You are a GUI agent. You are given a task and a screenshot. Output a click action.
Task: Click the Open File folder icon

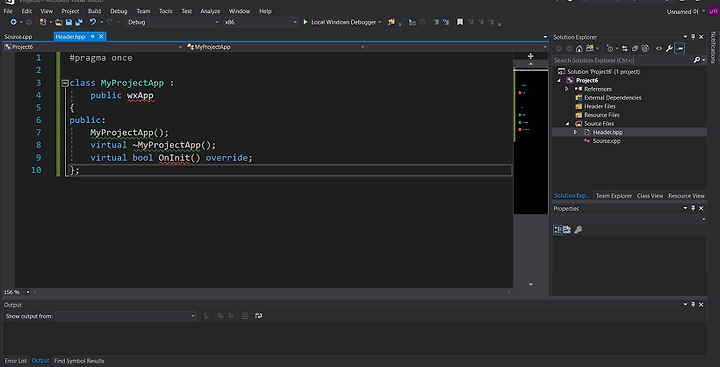point(58,22)
